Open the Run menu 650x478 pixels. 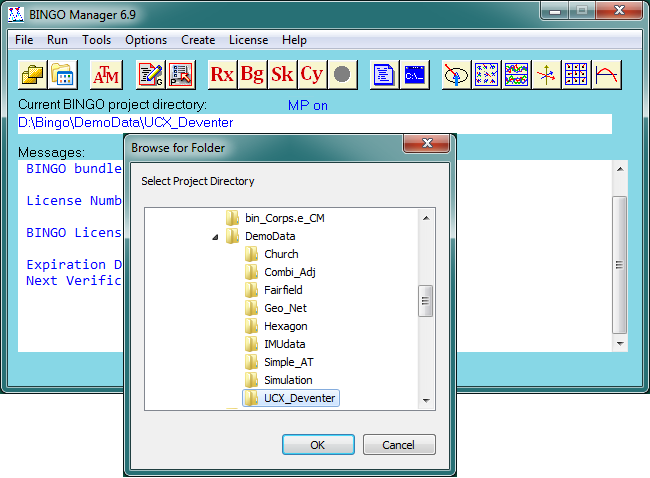pyautogui.click(x=57, y=40)
